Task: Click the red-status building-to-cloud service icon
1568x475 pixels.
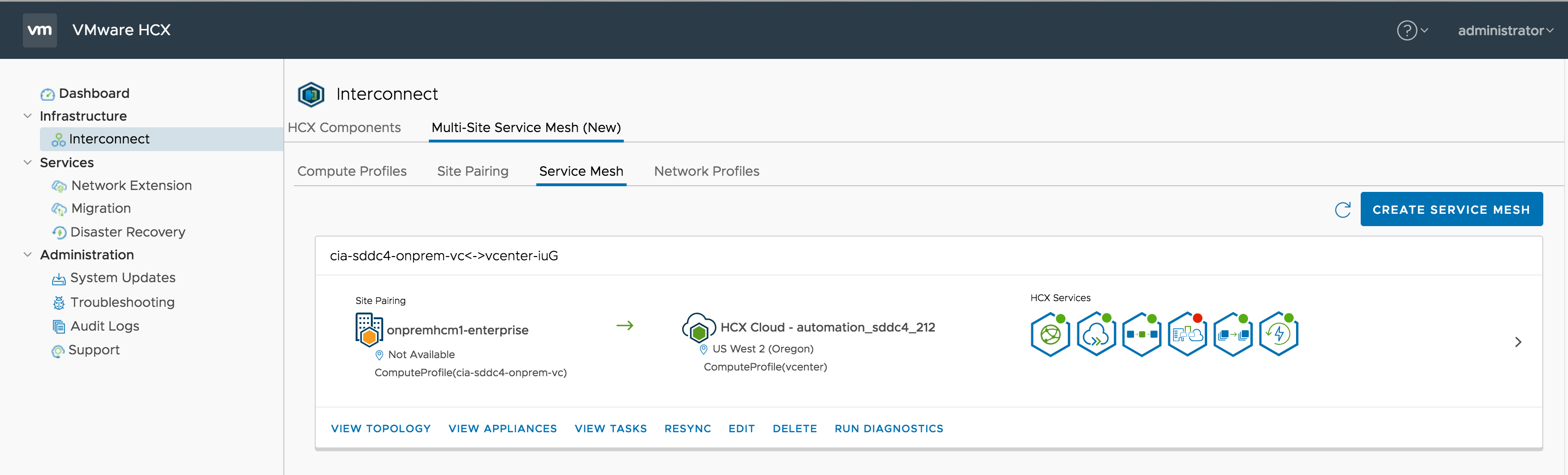Action: 1187,334
